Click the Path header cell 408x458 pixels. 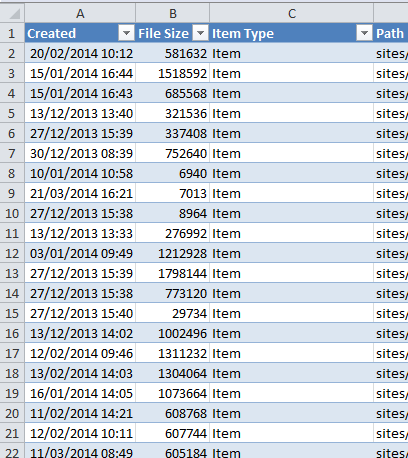click(x=391, y=33)
